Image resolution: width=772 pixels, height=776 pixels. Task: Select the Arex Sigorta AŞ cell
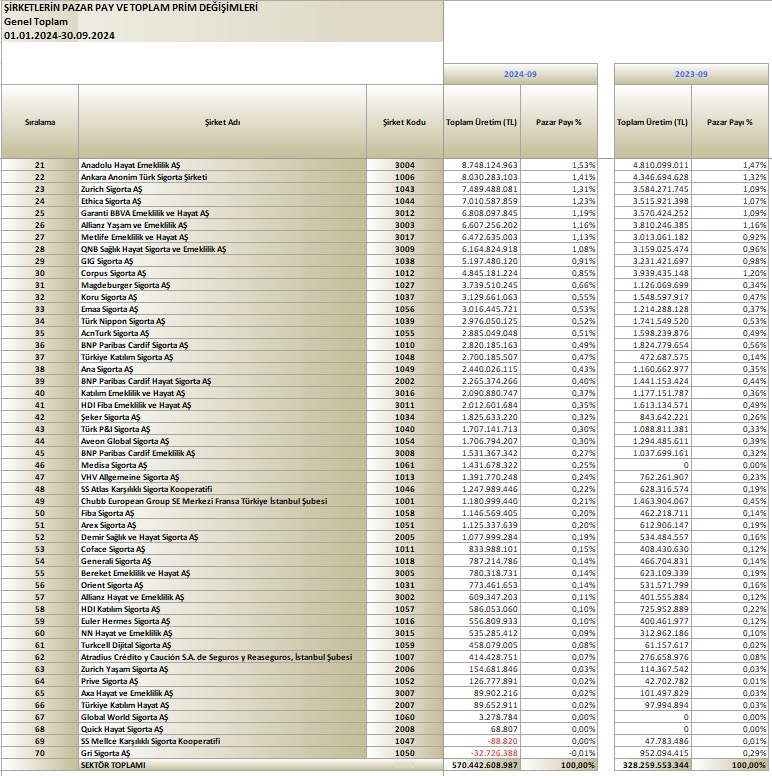tap(222, 525)
